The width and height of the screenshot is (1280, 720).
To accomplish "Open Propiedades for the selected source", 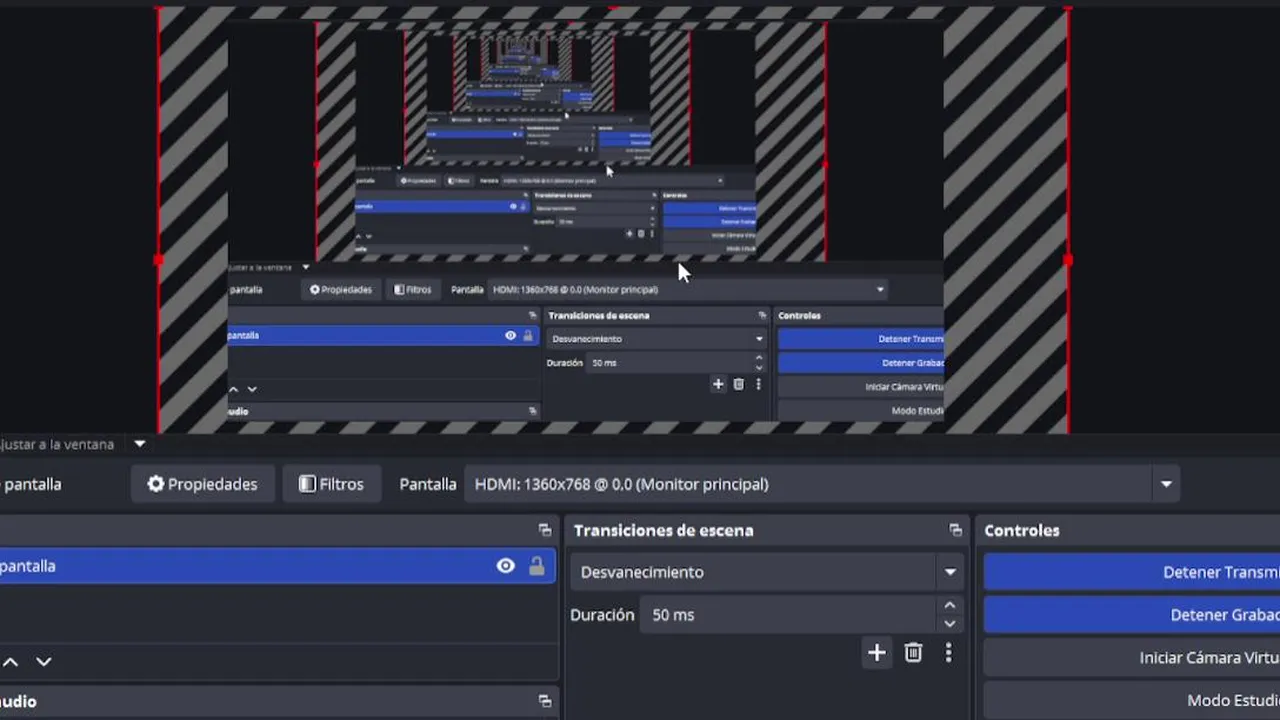I will [x=203, y=484].
